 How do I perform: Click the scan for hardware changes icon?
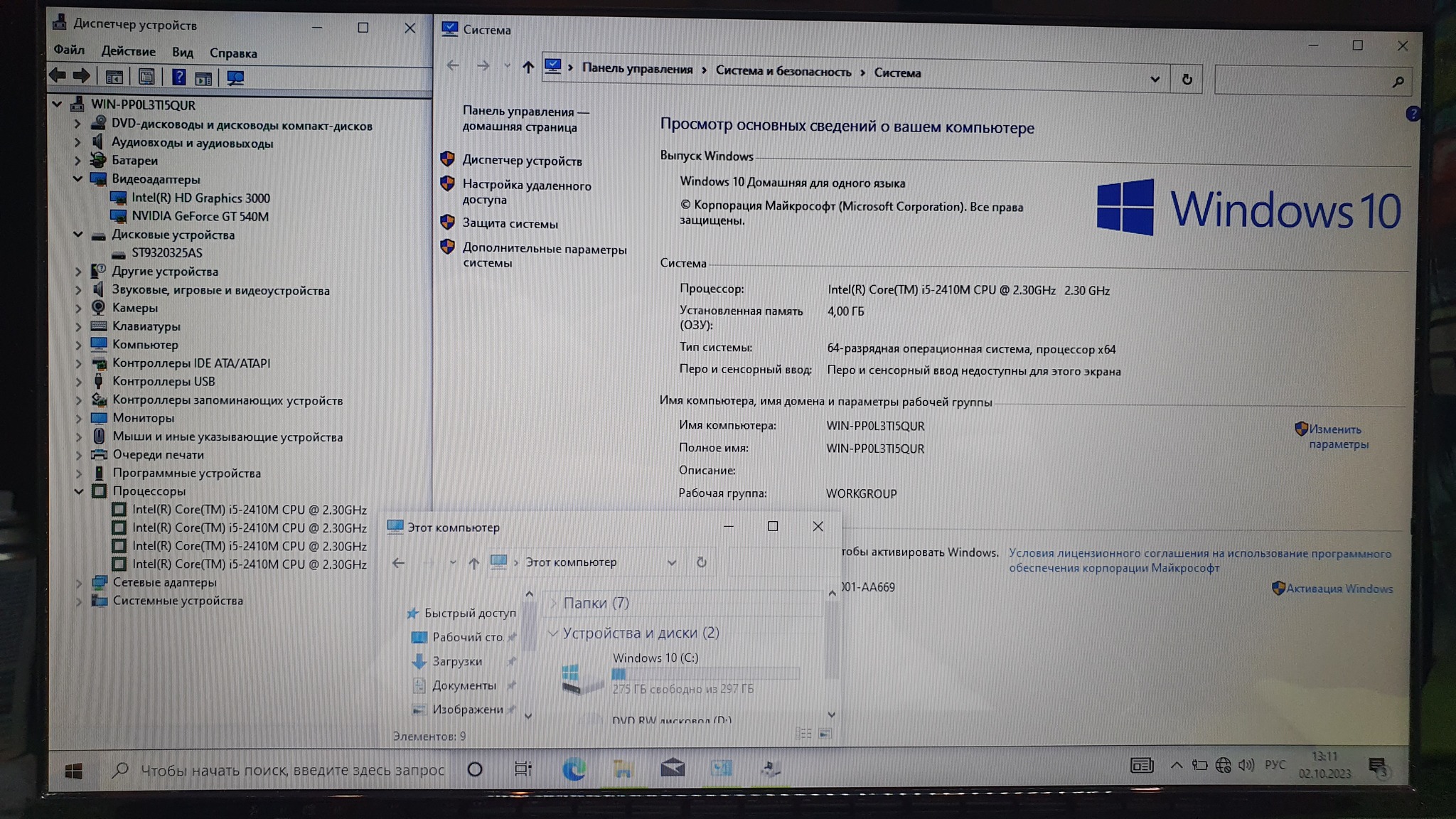(x=235, y=78)
